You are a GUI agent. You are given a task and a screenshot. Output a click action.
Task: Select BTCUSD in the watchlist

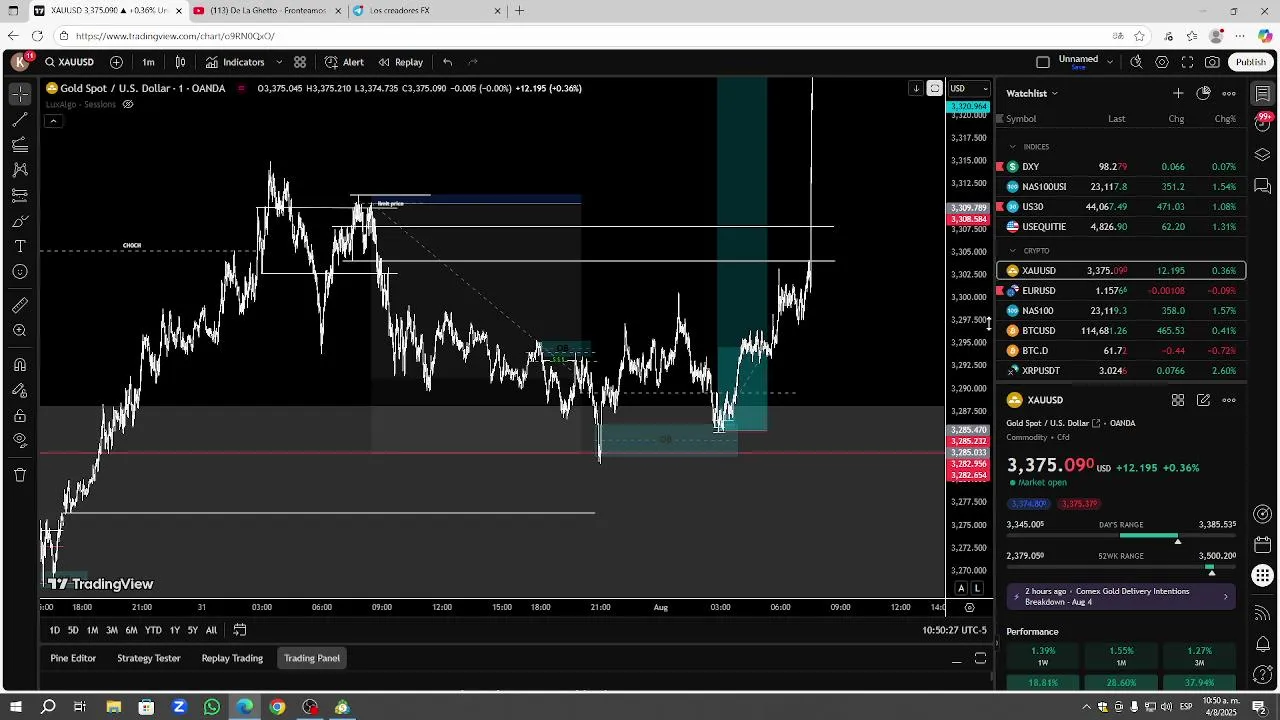[x=1121, y=331]
